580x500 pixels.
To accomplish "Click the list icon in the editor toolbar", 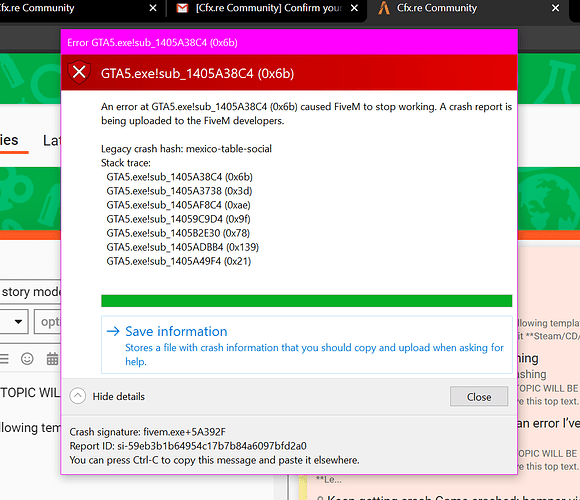I will click(4, 359).
